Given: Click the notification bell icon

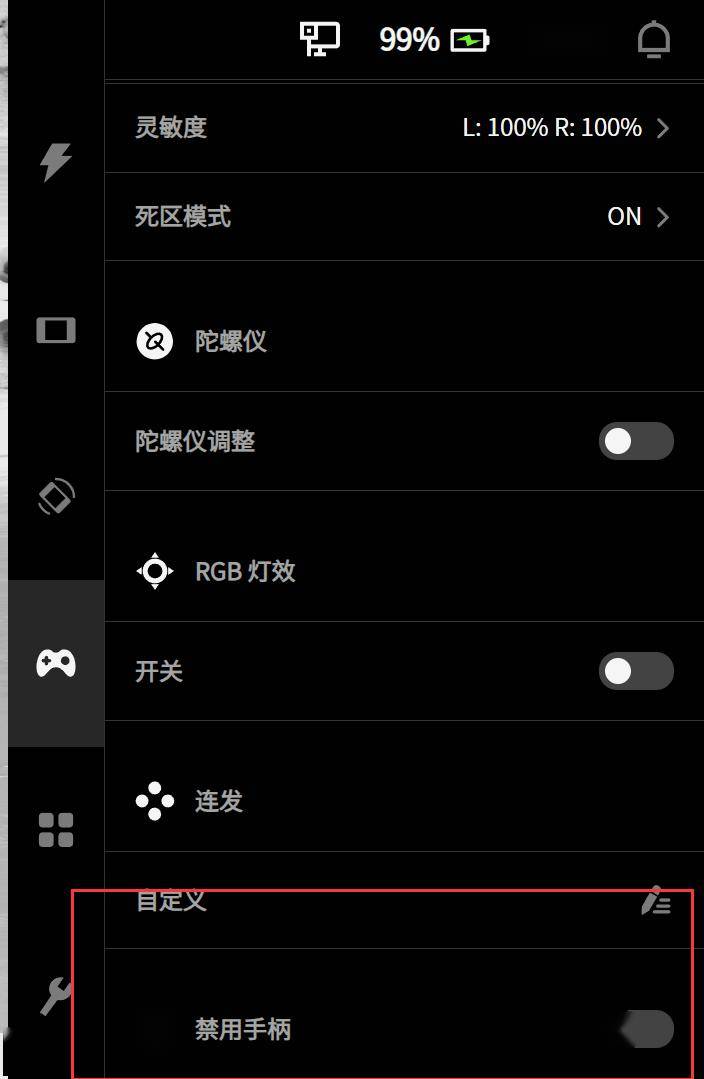Looking at the screenshot, I should pos(653,39).
